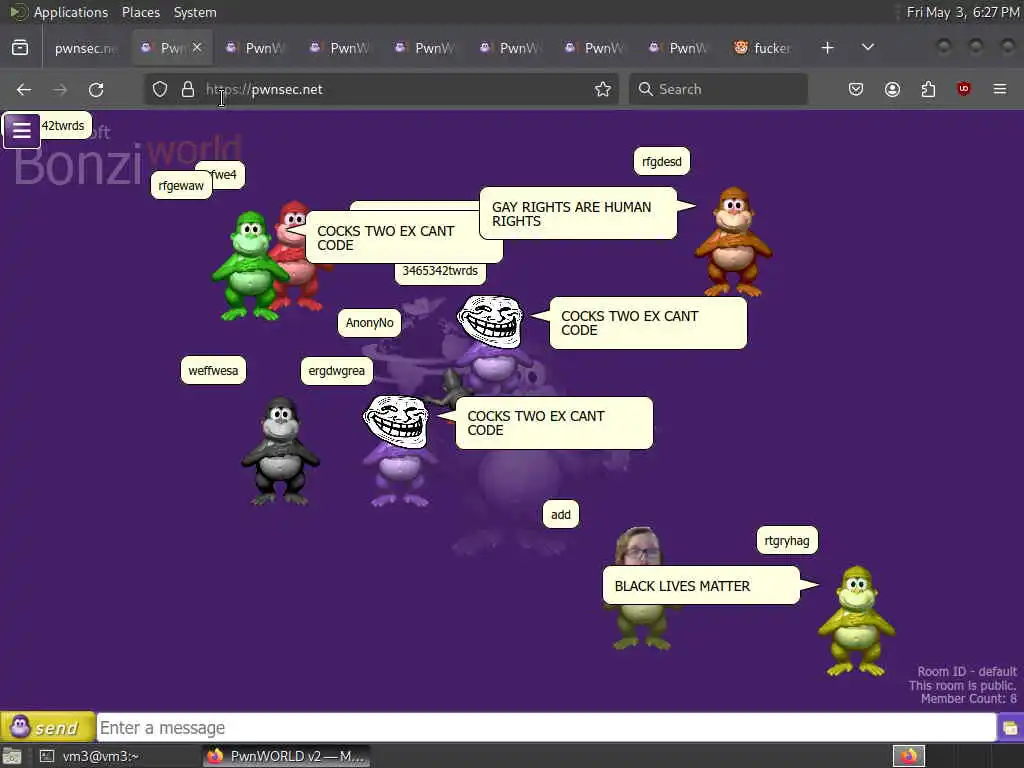Click the GAY RIGHTS ARE HUMAN RIGHTS bubble
Image resolution: width=1024 pixels, height=768 pixels.
pyautogui.click(x=578, y=214)
